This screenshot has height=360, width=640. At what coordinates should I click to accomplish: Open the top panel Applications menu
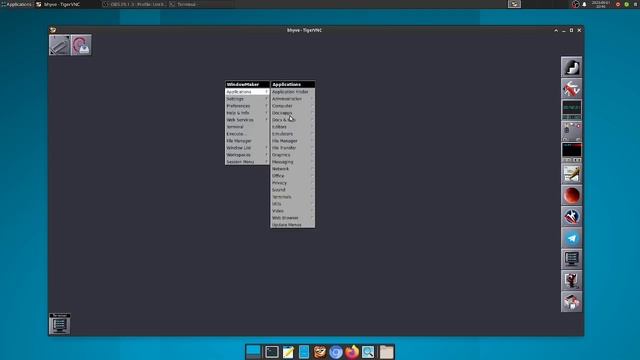click(16, 4)
